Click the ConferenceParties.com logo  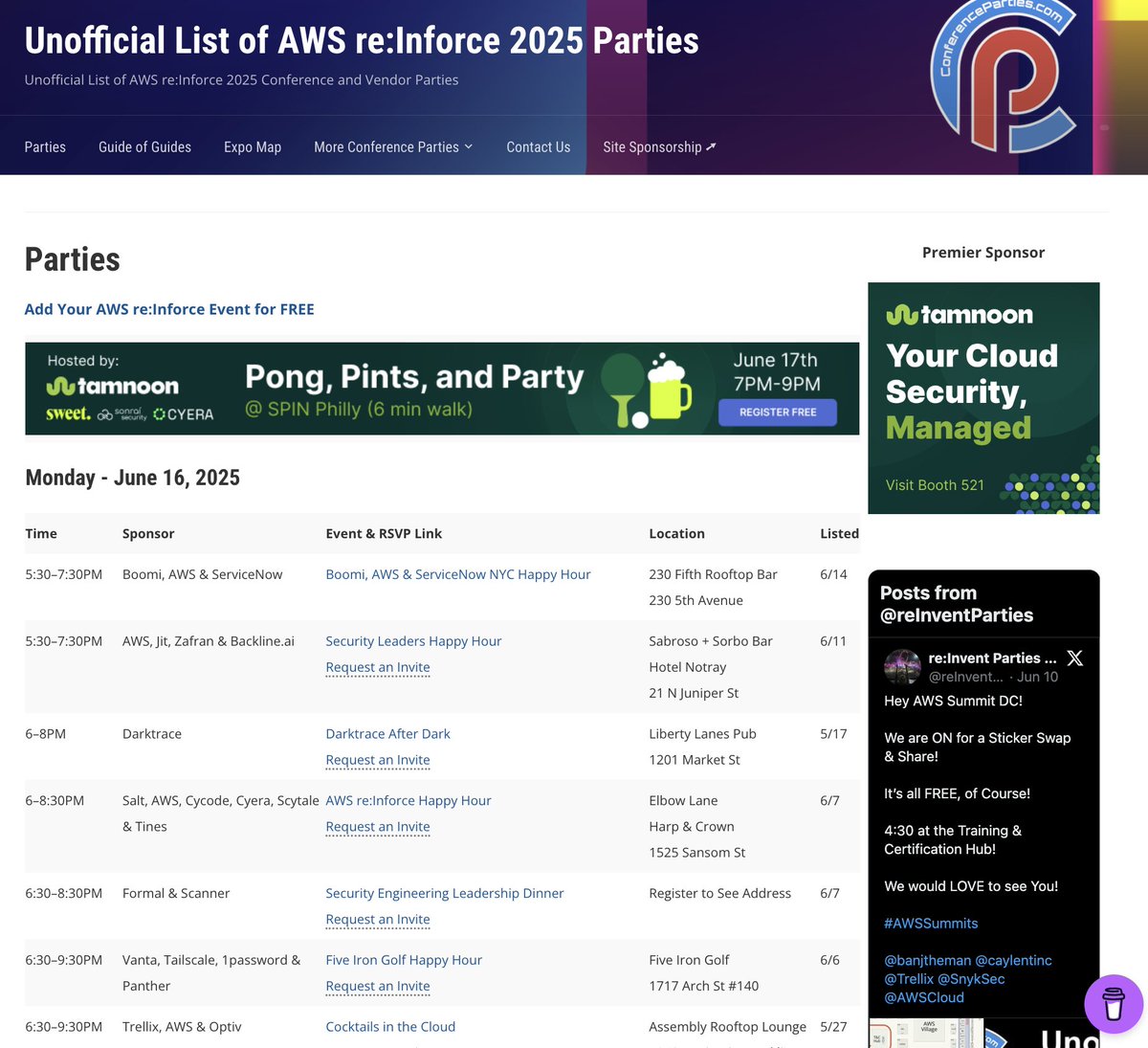(x=1004, y=77)
